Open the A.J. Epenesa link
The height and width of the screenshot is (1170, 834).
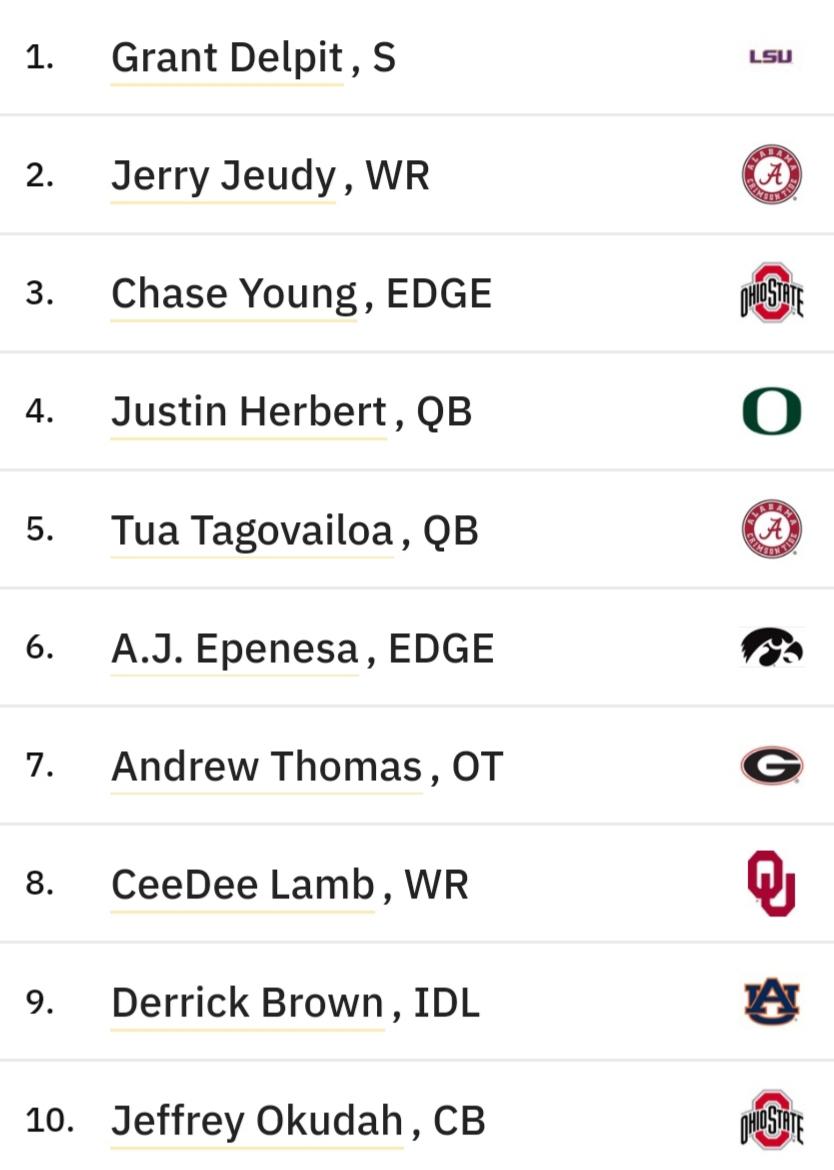[235, 648]
